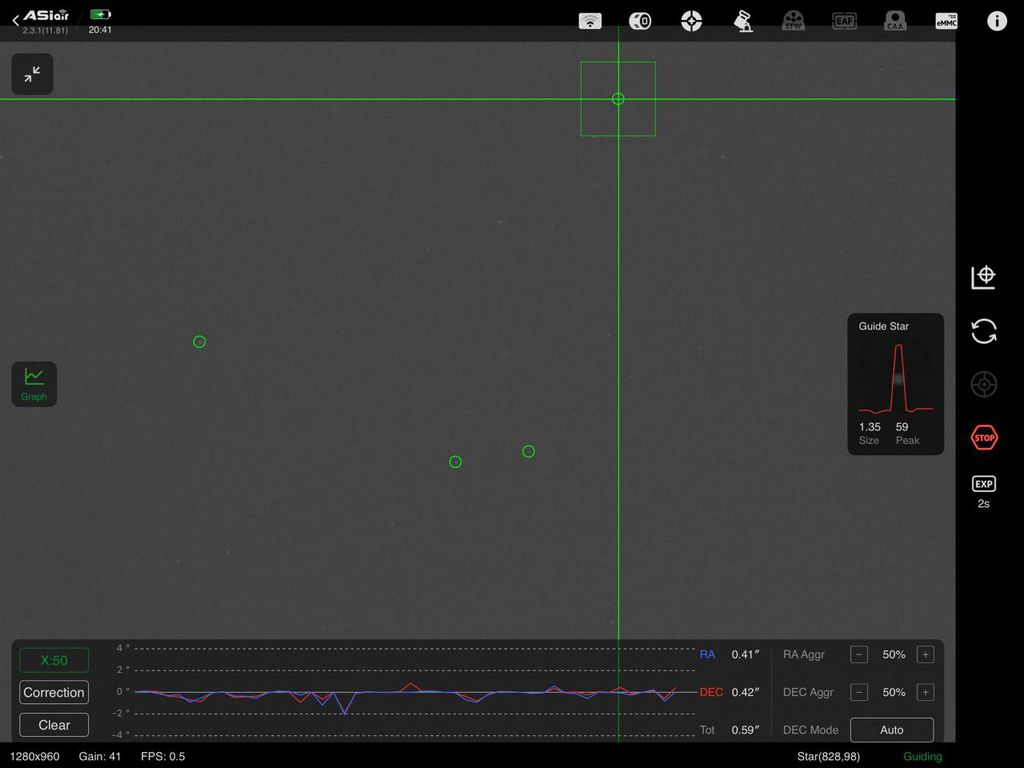
Task: Click the leftmost circled secondary star
Action: tap(199, 342)
